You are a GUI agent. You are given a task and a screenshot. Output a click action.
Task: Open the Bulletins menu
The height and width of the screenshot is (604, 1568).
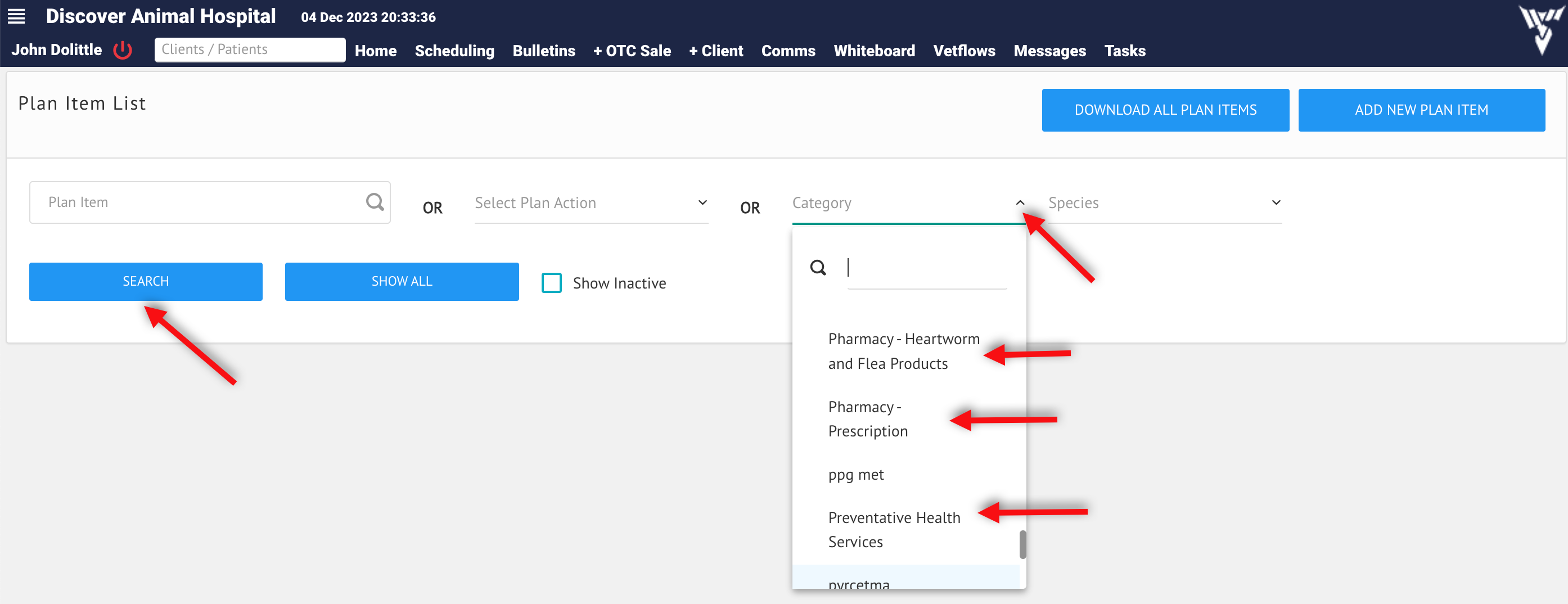pos(543,51)
